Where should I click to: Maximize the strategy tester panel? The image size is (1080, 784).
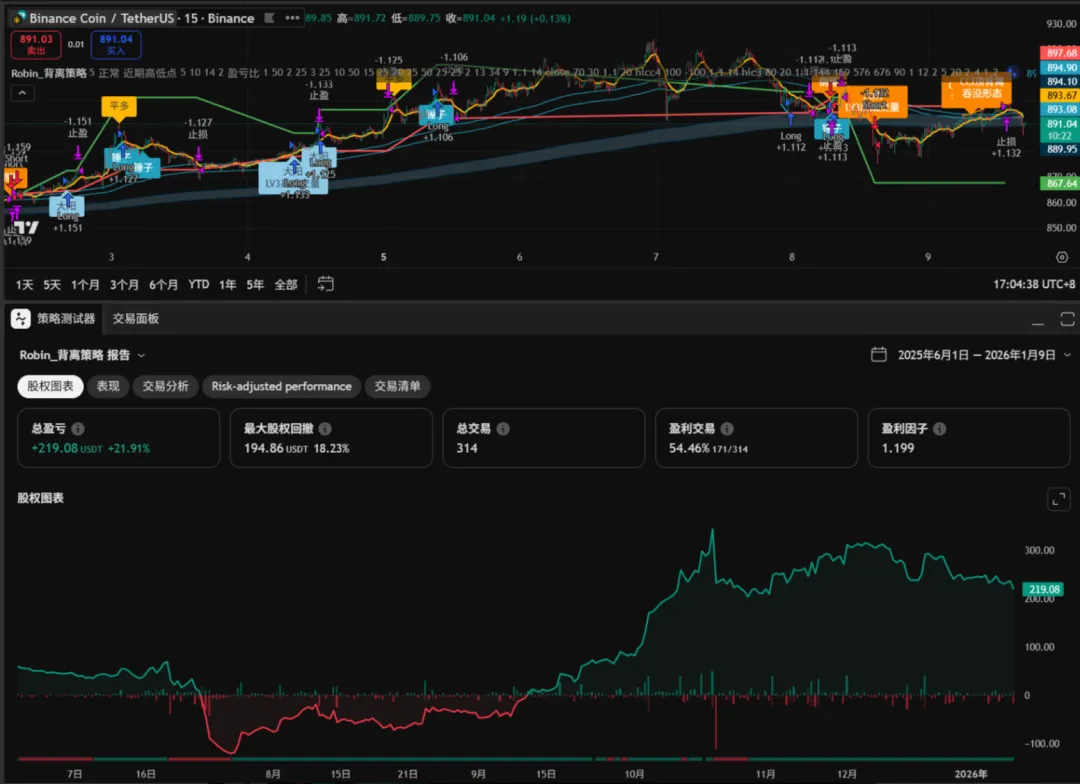coord(1067,319)
